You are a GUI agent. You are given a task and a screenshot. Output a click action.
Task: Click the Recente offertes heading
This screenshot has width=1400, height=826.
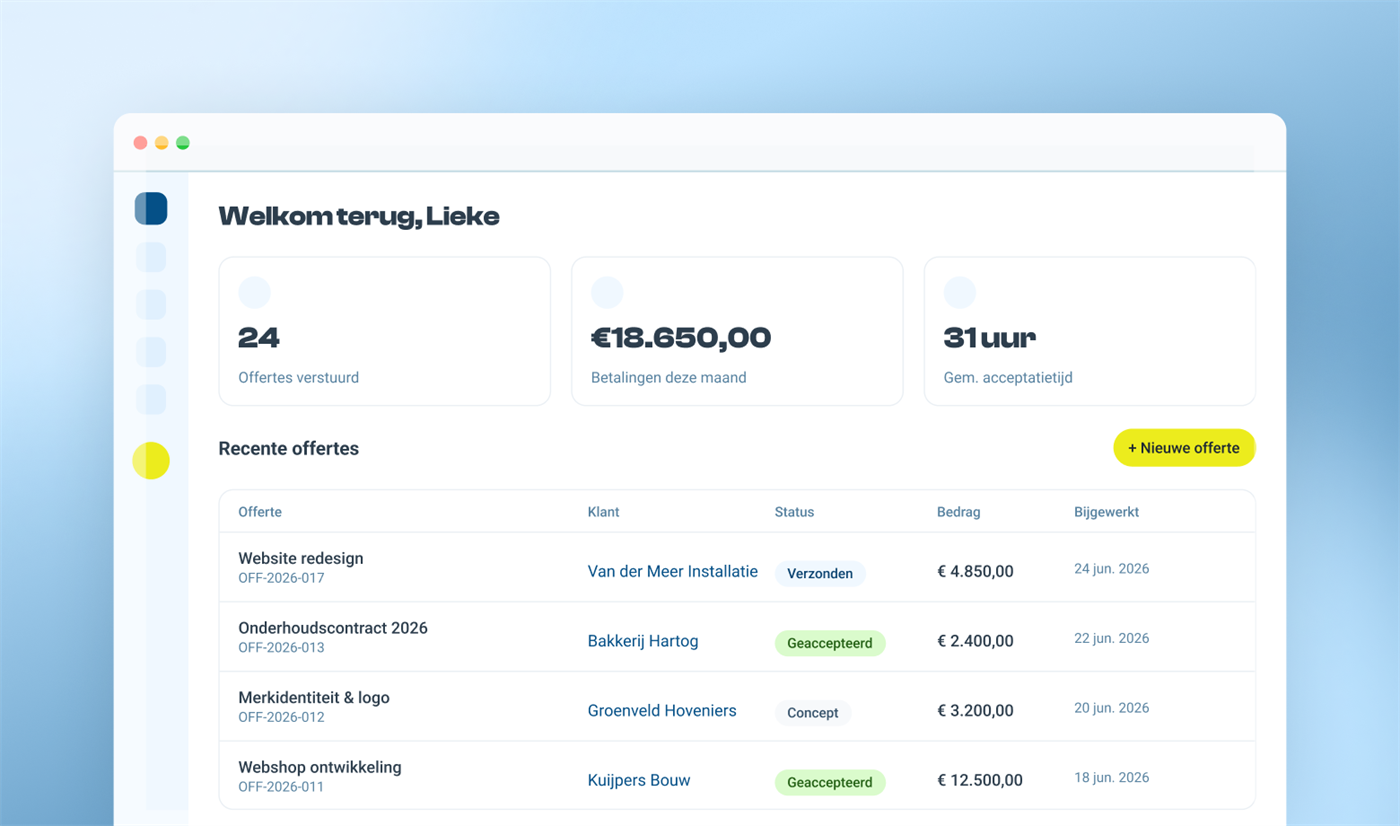pyautogui.click(x=289, y=449)
